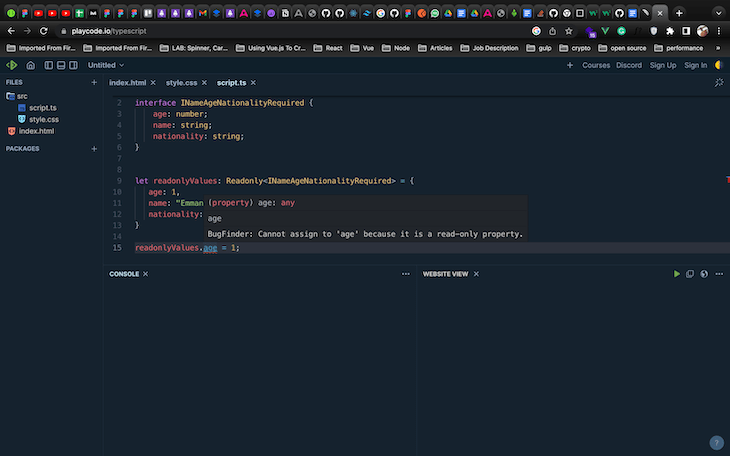This screenshot has width=730, height=456.
Task: Bookmark this page with the star icon
Action: [568, 31]
